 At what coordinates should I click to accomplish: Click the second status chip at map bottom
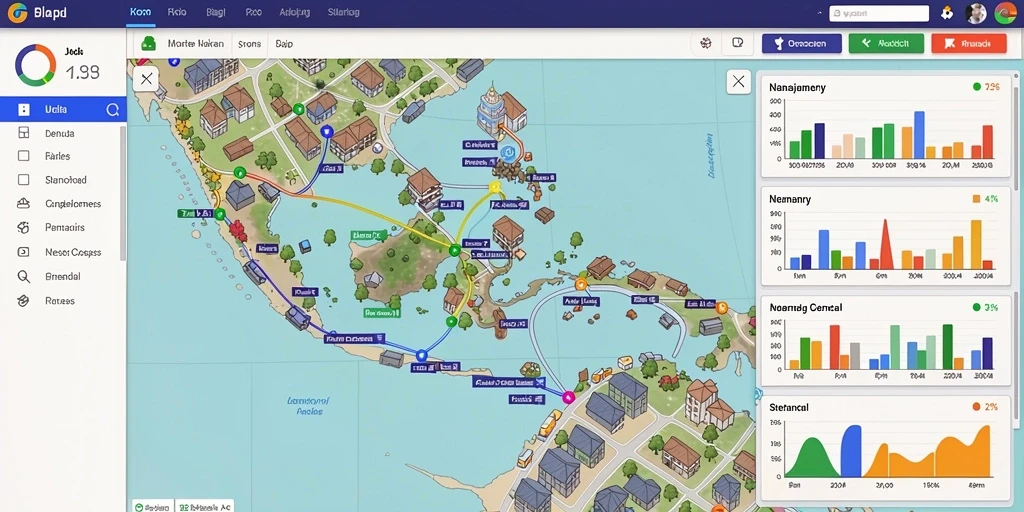[x=204, y=506]
